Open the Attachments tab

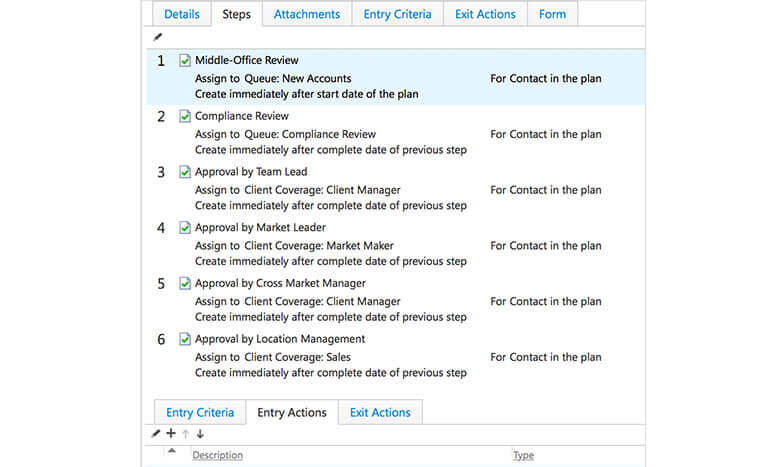[x=307, y=14]
